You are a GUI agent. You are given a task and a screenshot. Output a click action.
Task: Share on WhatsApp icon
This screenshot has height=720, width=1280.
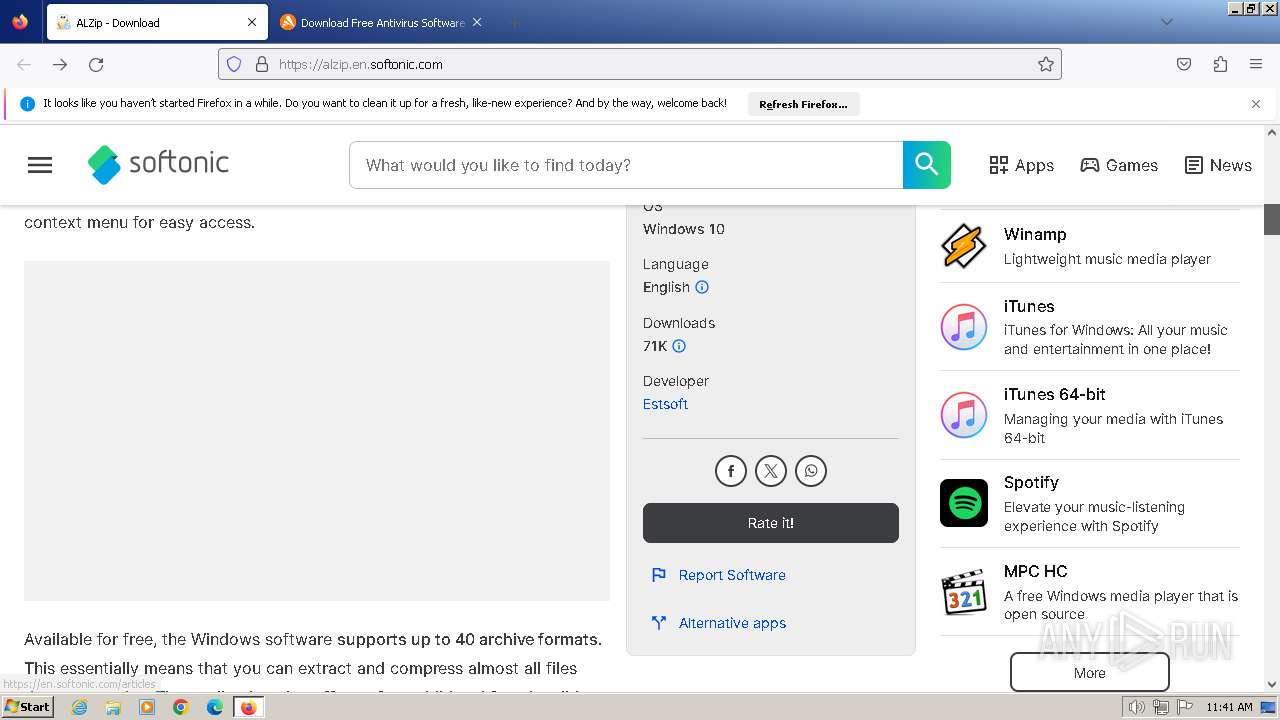click(x=811, y=471)
